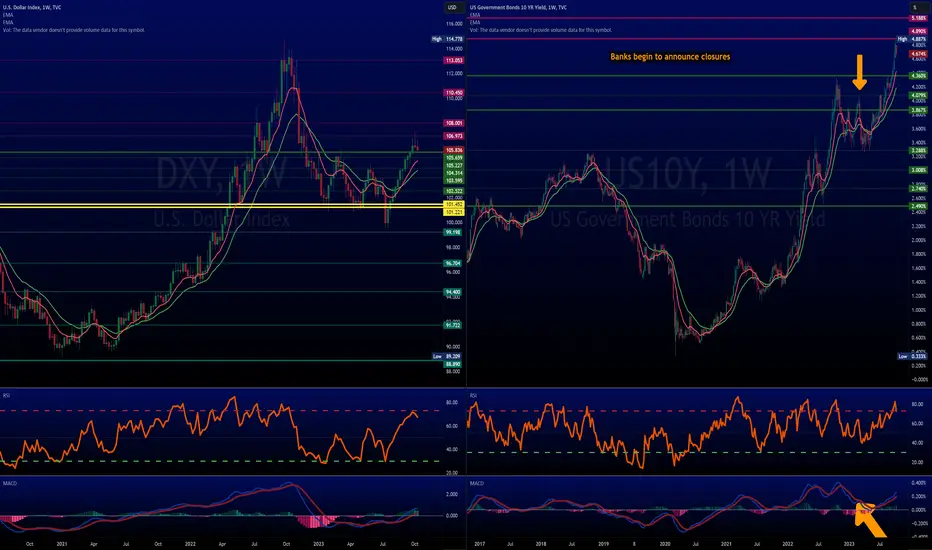Select the MACD pane label under US10Y chart

pyautogui.click(x=477, y=483)
